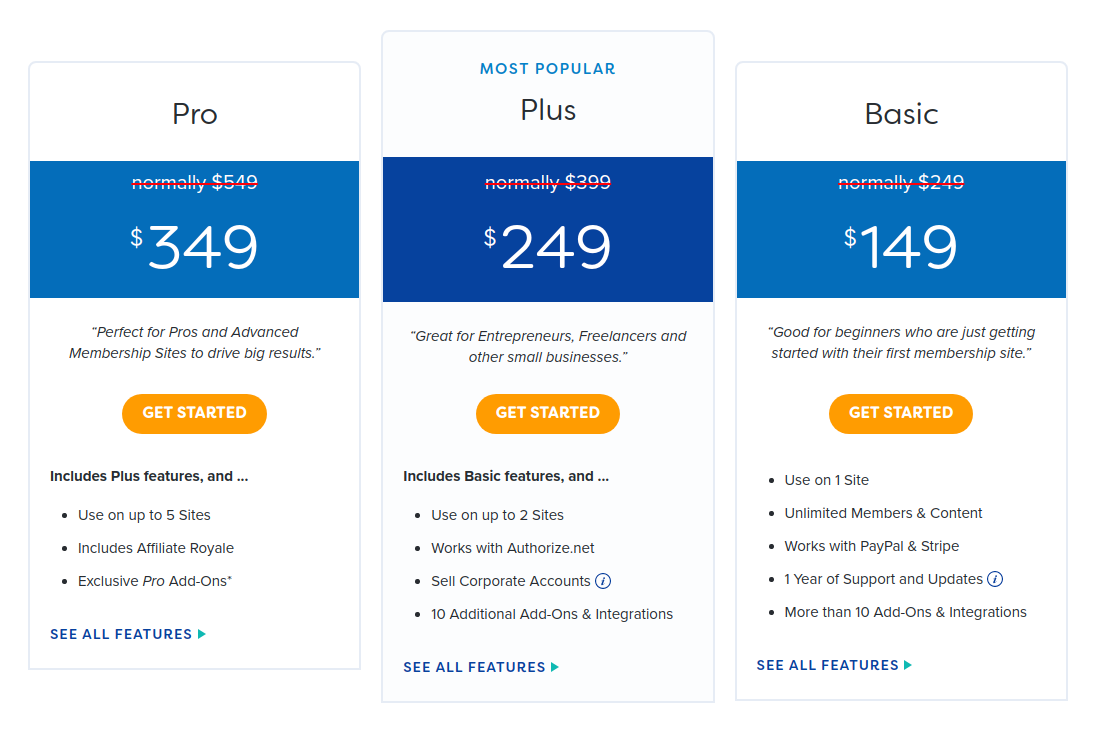Click Get Started button under Basic plan
The height and width of the screenshot is (742, 1096).
point(901,414)
